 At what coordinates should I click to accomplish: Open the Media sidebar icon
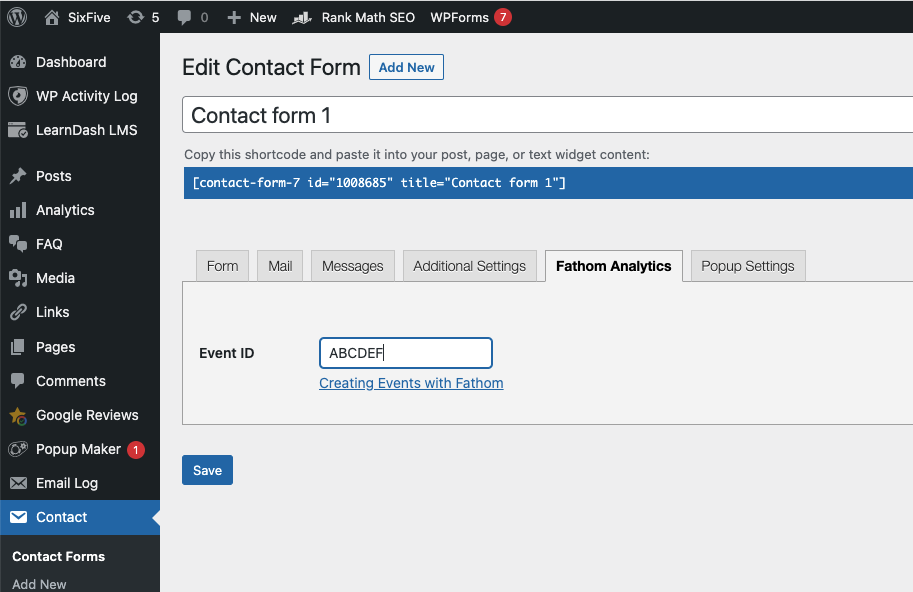18,278
